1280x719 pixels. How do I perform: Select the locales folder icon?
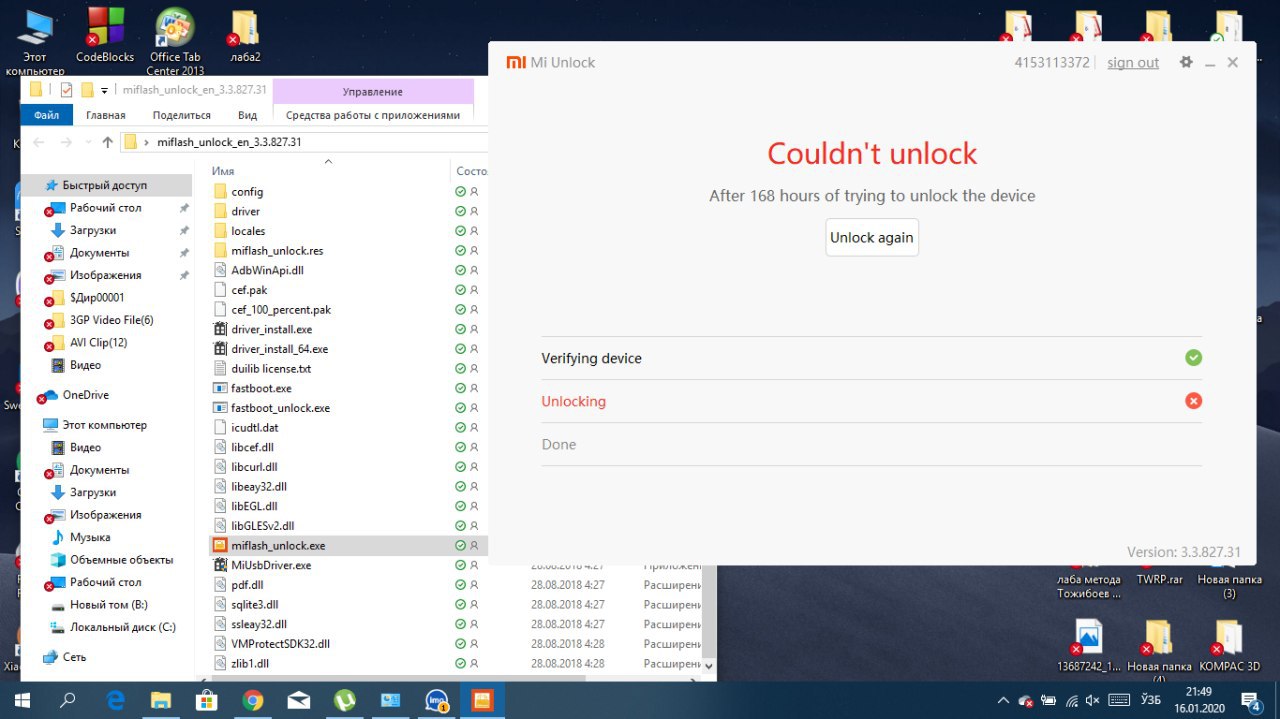point(221,231)
